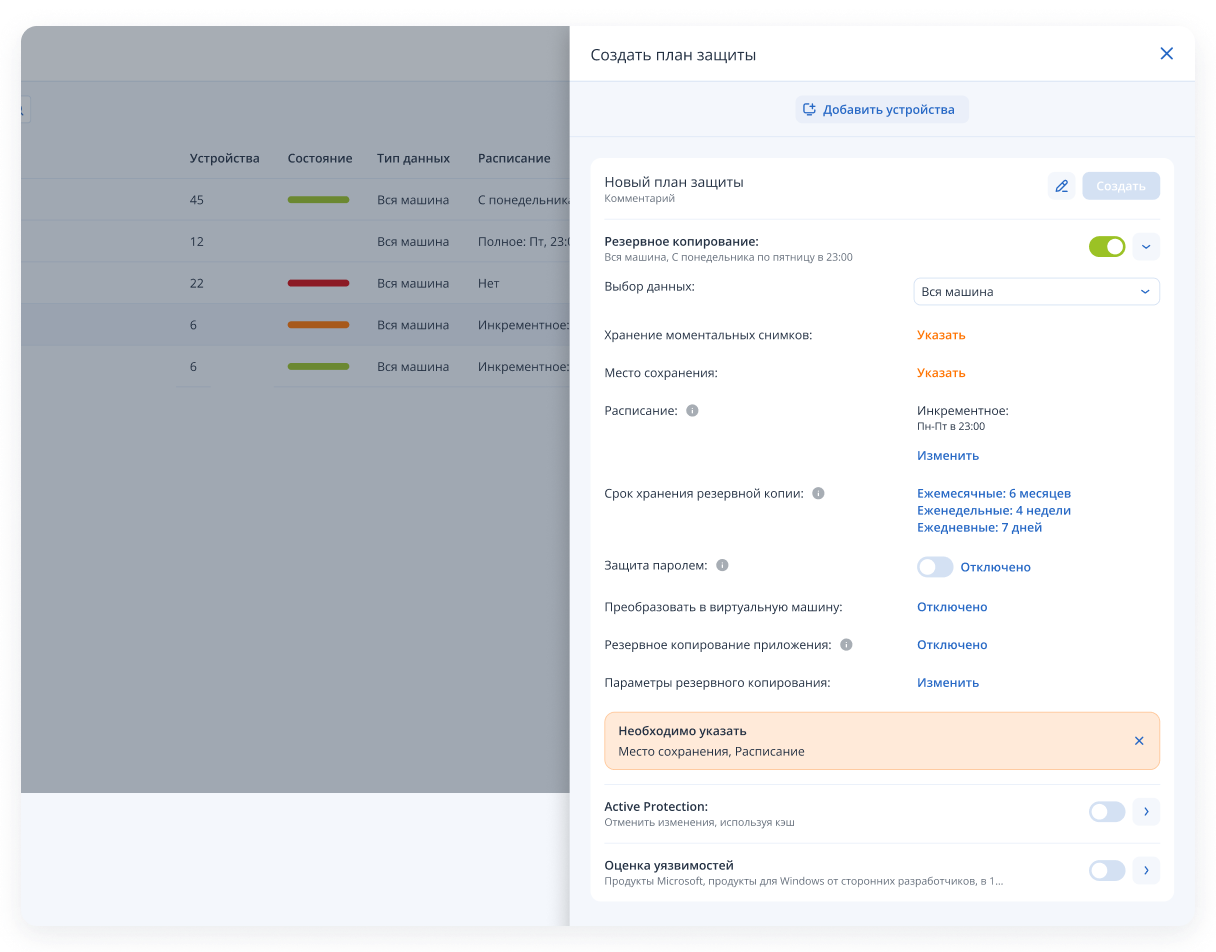Click the Расписание column header in table
This screenshot has width=1216, height=952.
(514, 158)
